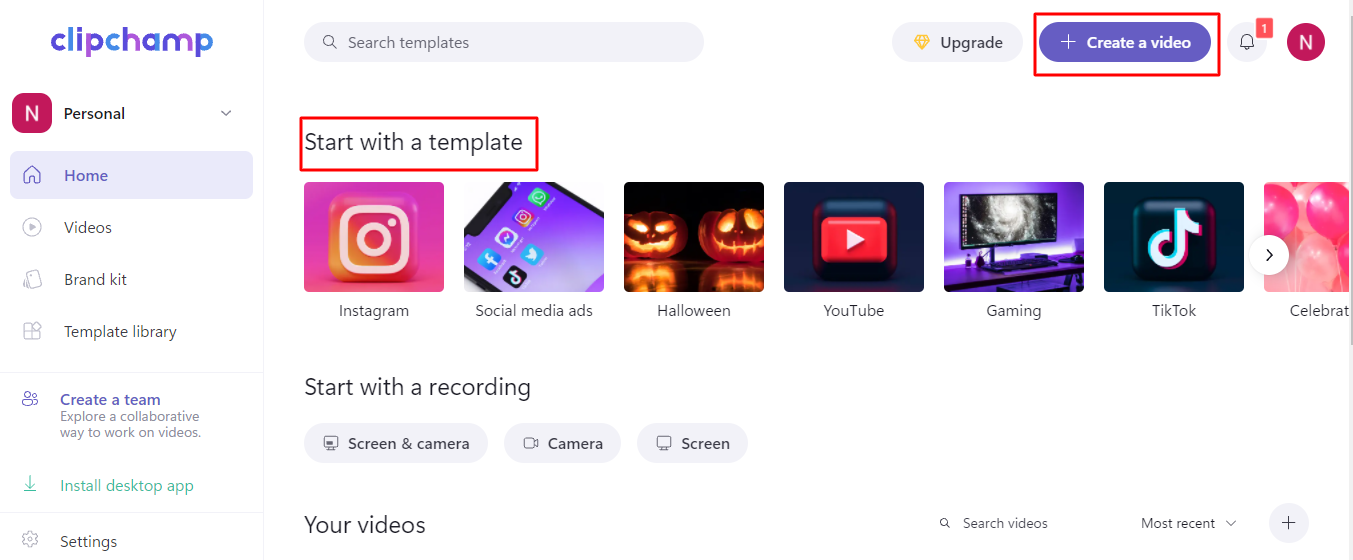Screen dimensions: 1353x560
Task: Click the plus button next to Most recent
Action: point(1289,523)
